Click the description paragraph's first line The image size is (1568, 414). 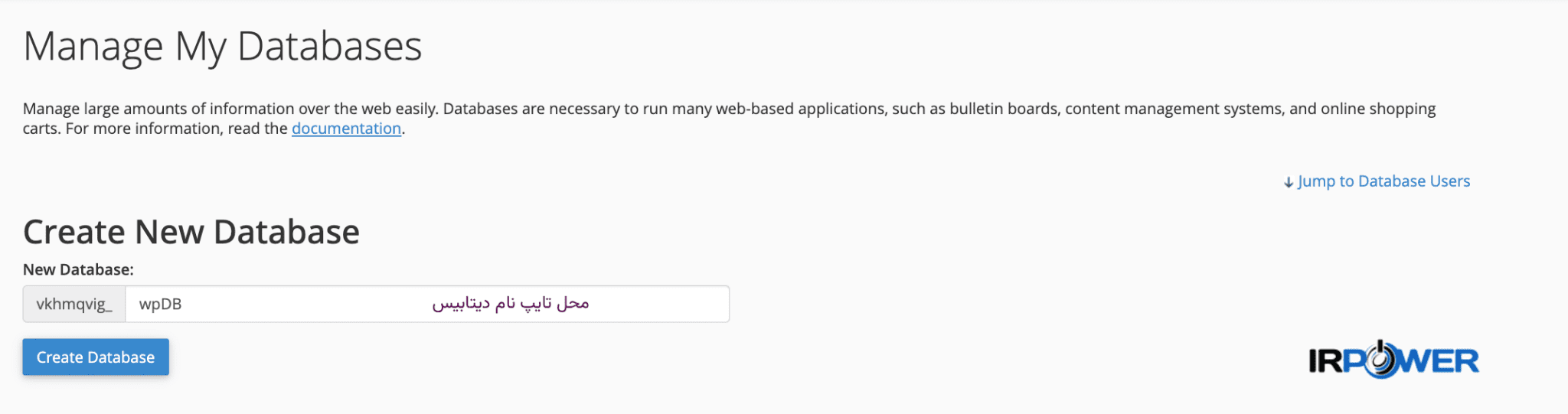[729, 109]
